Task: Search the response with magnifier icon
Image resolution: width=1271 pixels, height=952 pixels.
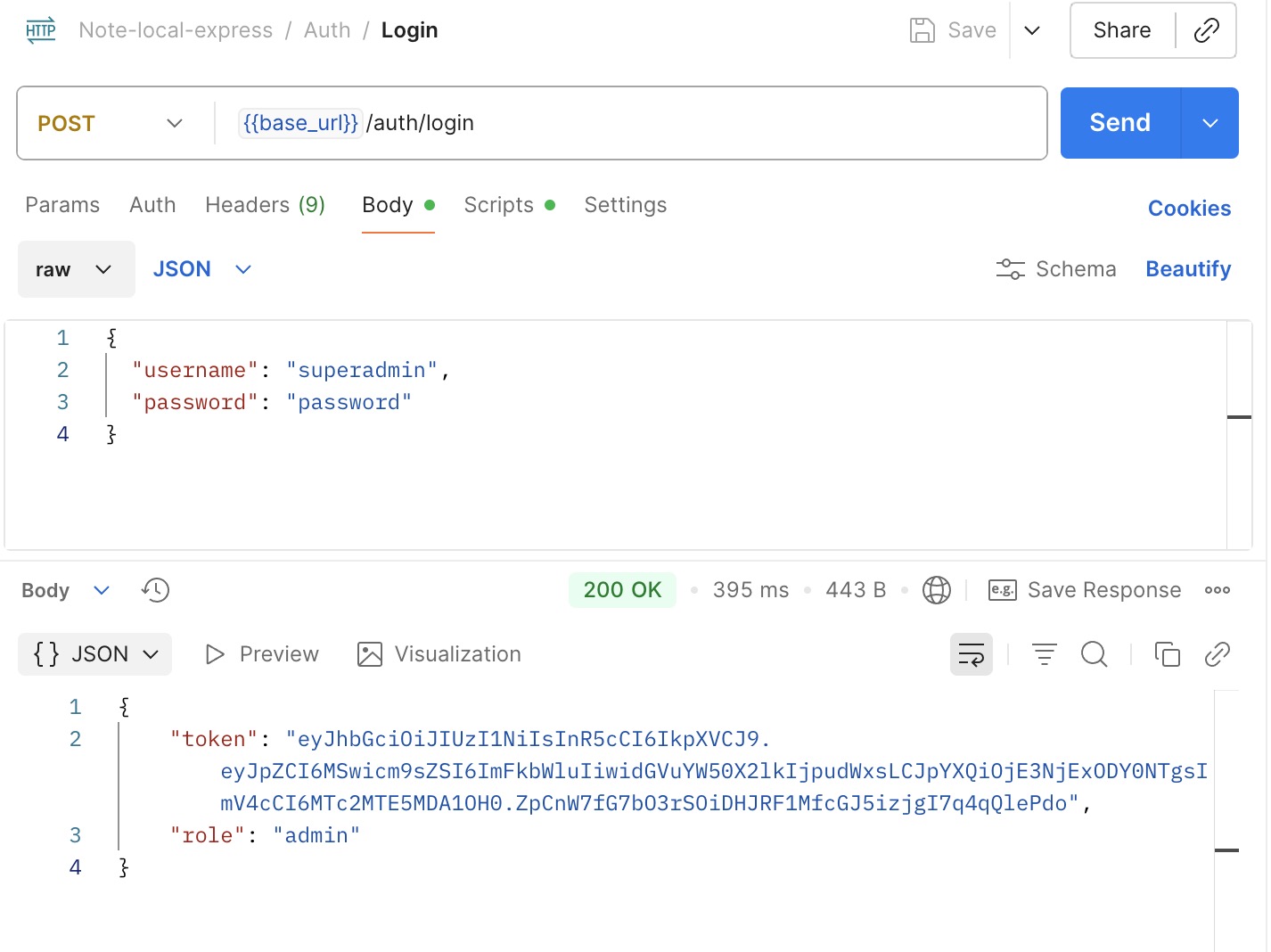Action: pyautogui.click(x=1094, y=655)
